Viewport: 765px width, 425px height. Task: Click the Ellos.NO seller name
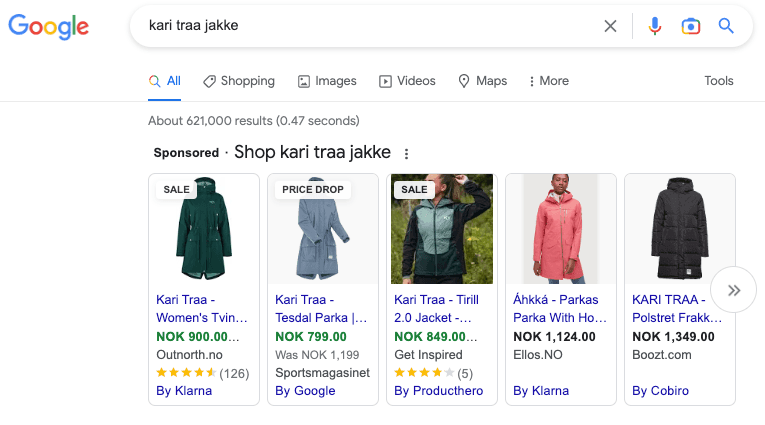(x=538, y=355)
